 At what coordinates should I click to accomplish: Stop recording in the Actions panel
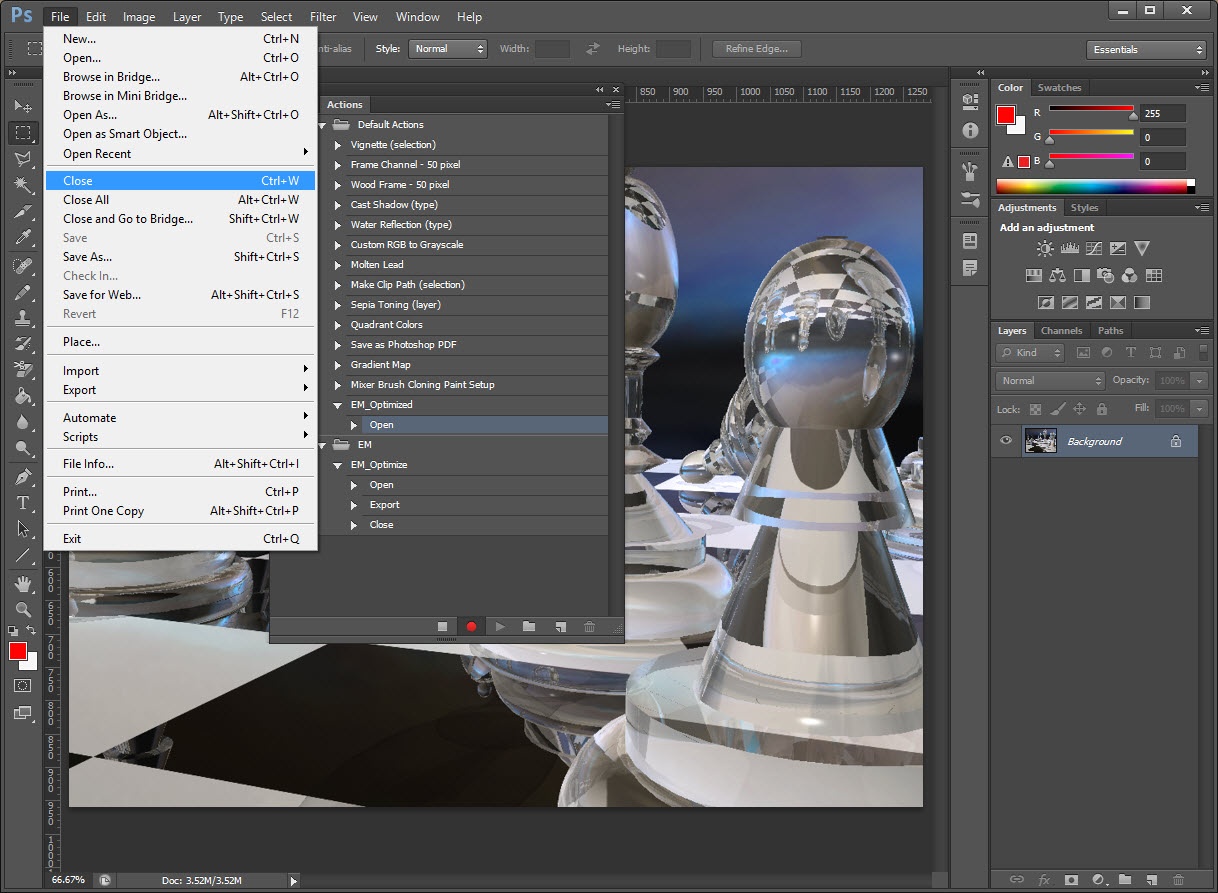click(x=443, y=627)
